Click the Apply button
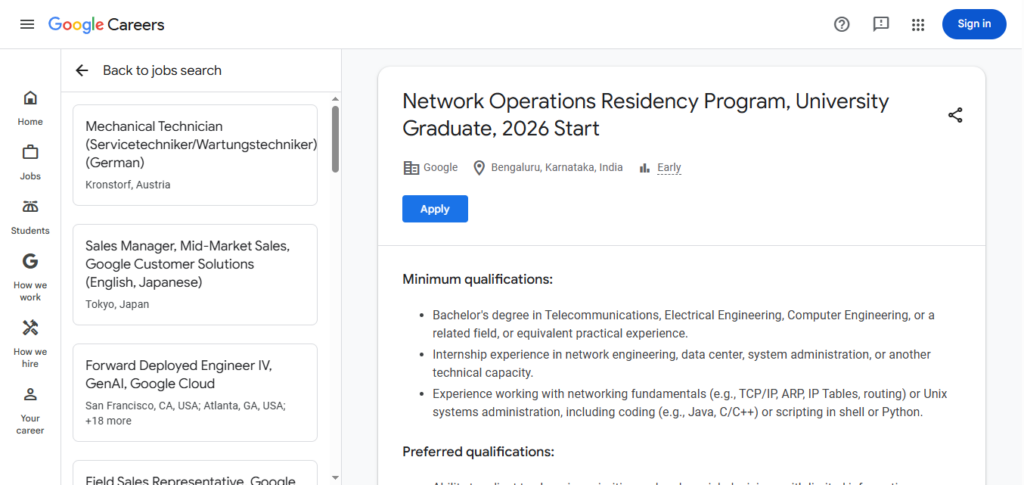The height and width of the screenshot is (485, 1024). 435,209
